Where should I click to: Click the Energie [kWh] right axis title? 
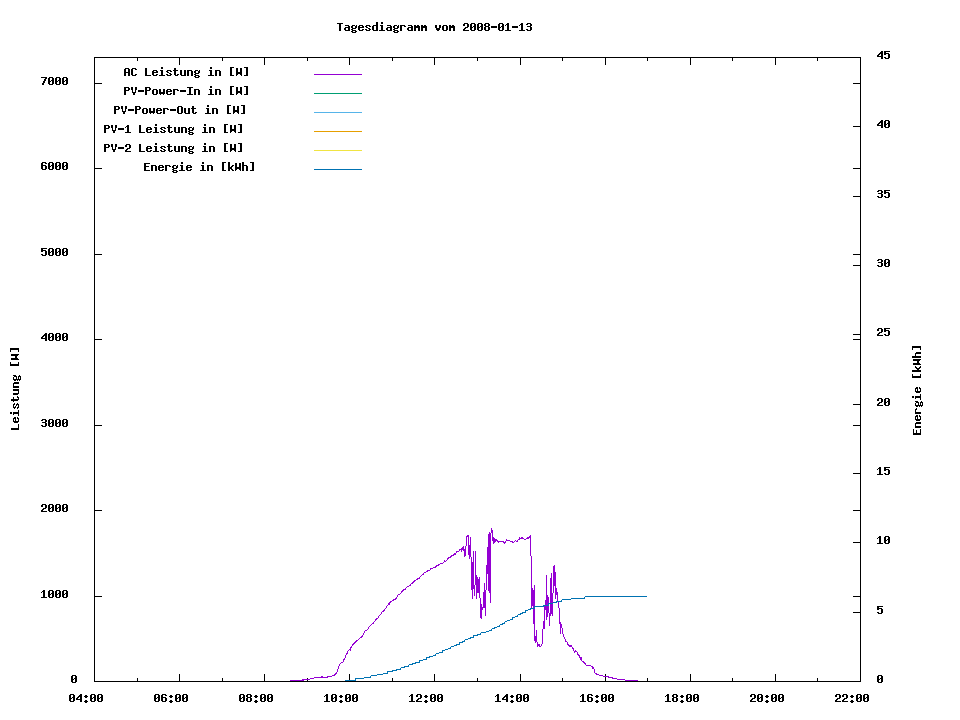click(917, 390)
